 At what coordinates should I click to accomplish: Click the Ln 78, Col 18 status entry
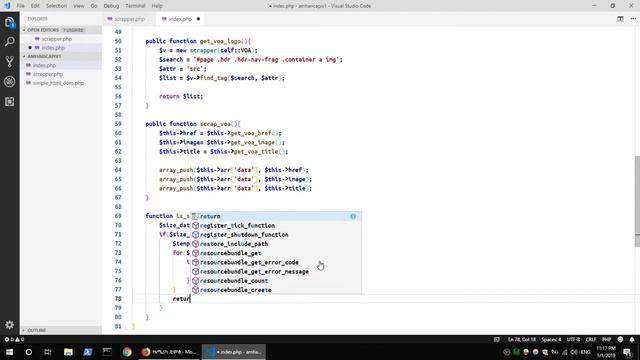coord(522,339)
